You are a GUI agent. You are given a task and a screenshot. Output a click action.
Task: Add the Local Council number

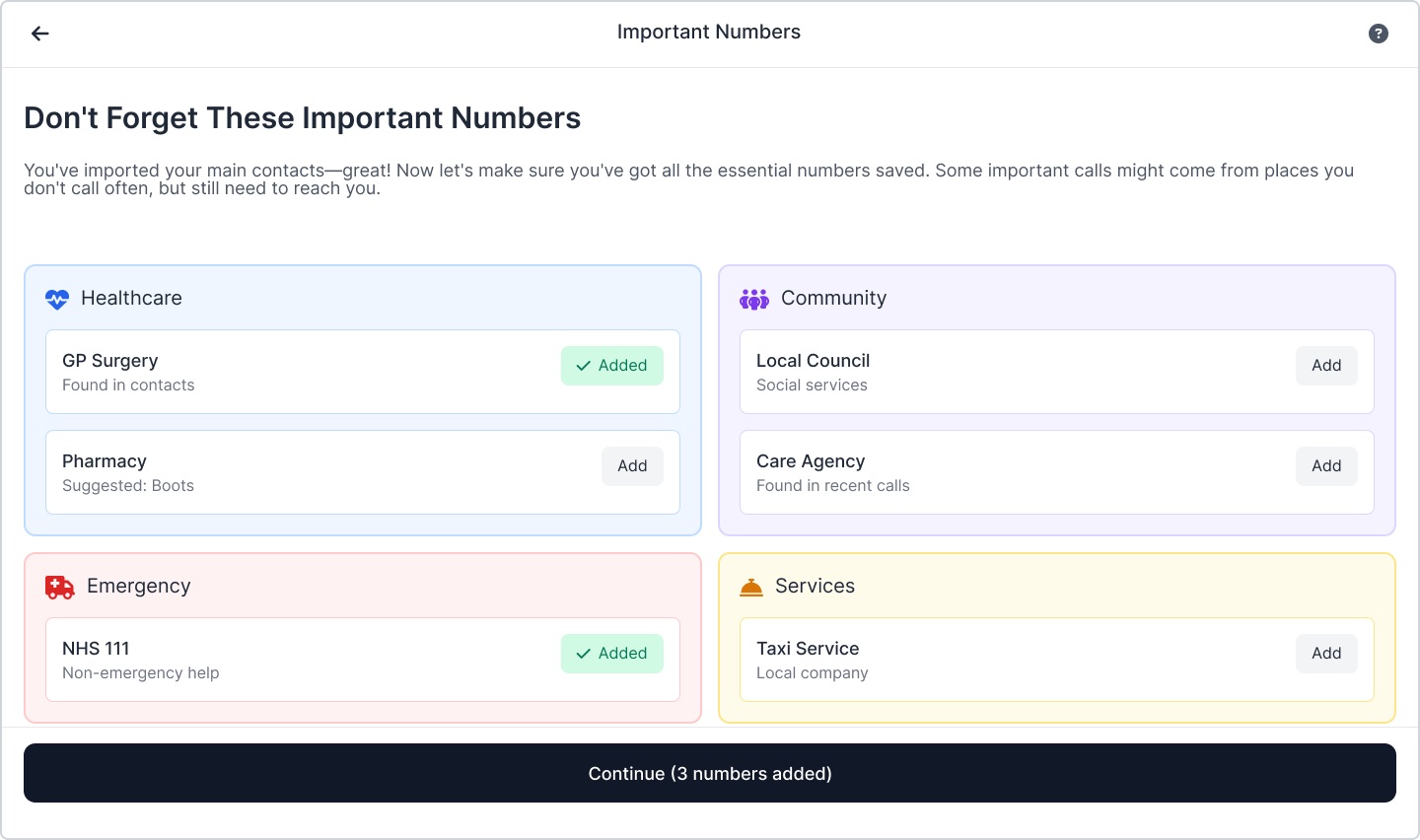pos(1325,366)
